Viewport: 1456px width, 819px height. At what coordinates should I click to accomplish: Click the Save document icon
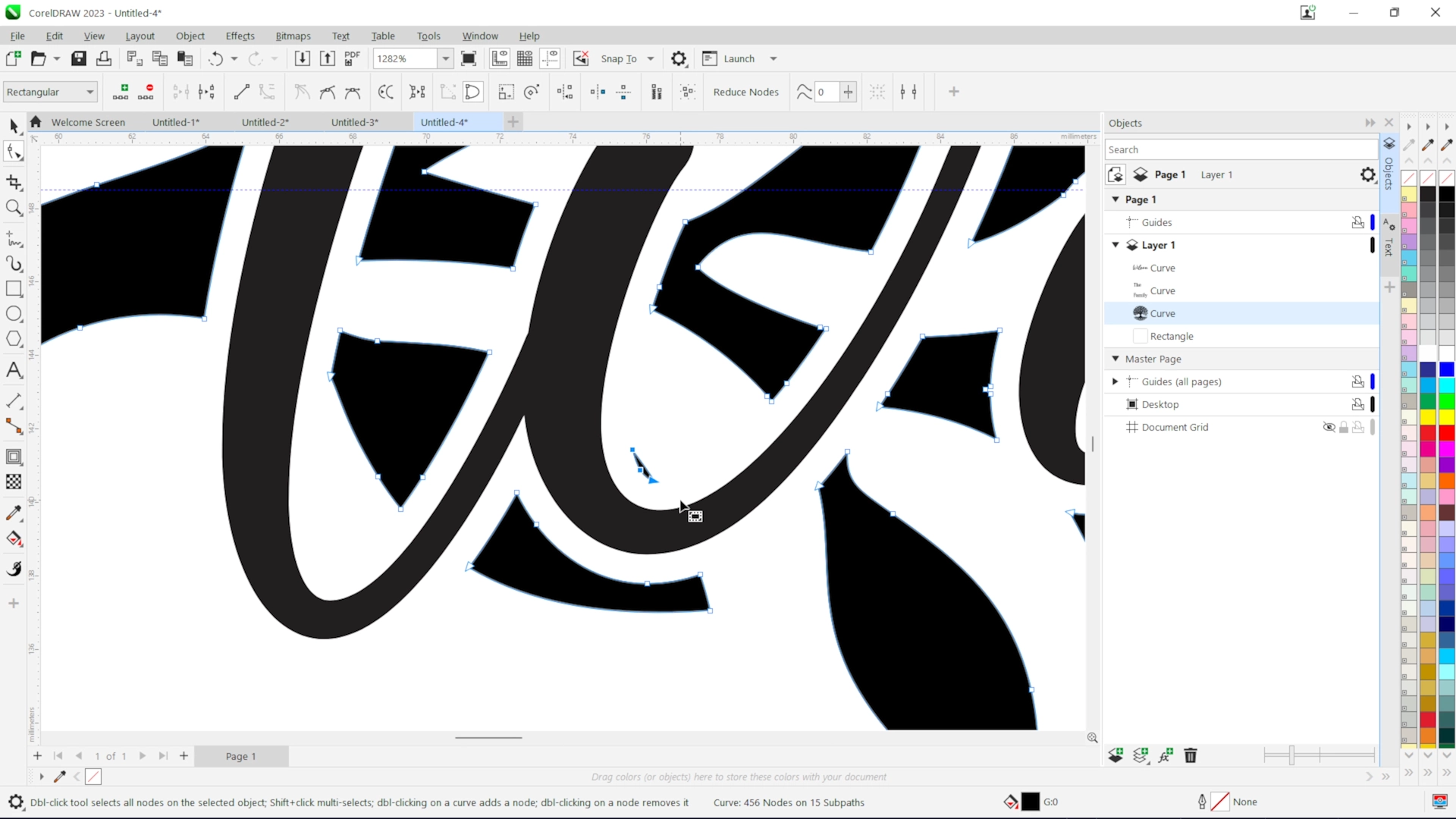tap(79, 58)
